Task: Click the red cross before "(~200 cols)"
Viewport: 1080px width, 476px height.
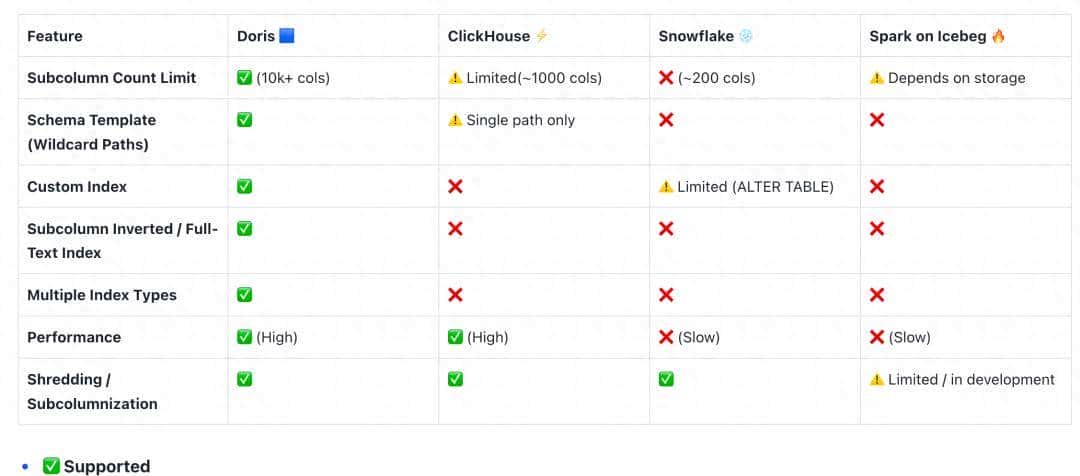Action: (666, 78)
